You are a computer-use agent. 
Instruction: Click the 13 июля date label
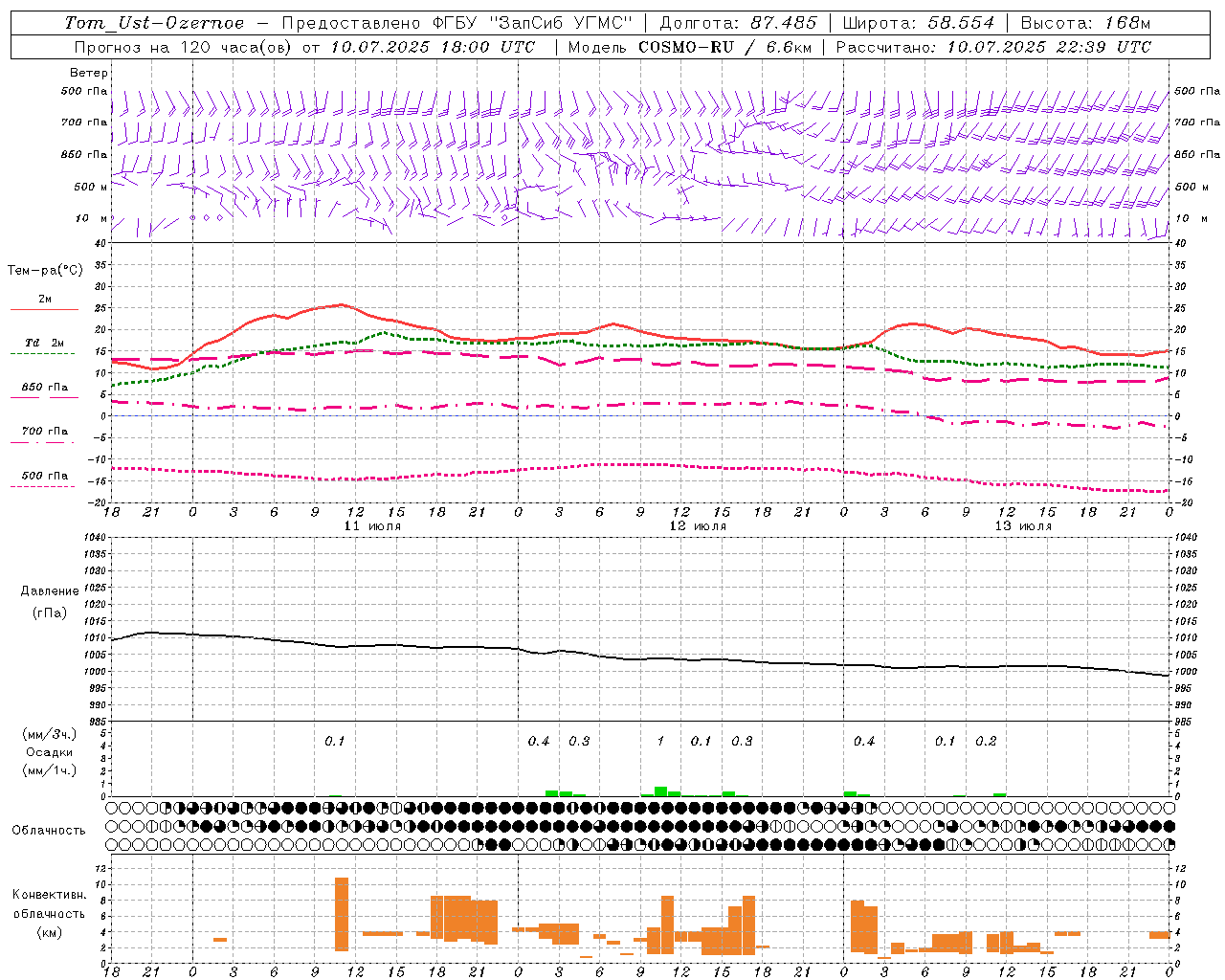1023,526
